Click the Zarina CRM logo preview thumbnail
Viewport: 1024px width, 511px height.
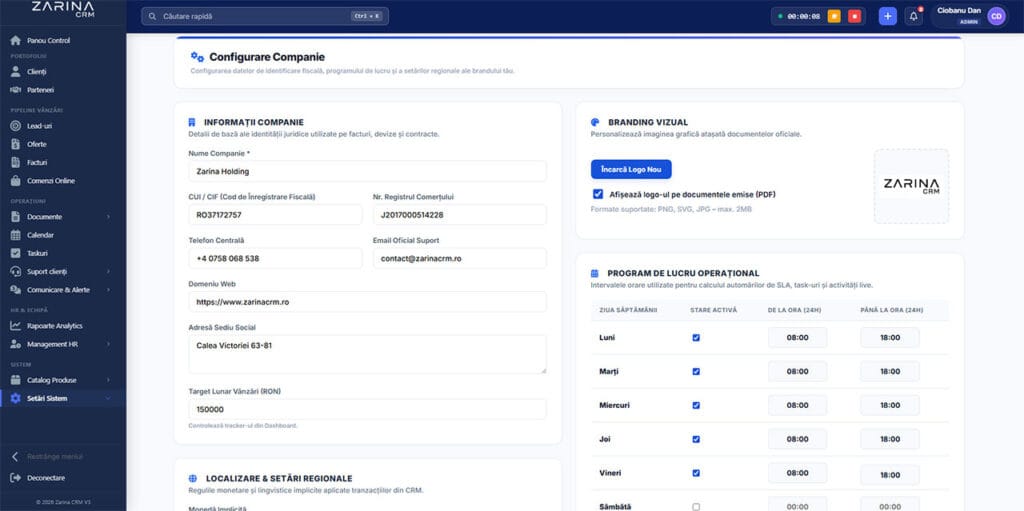(x=912, y=186)
